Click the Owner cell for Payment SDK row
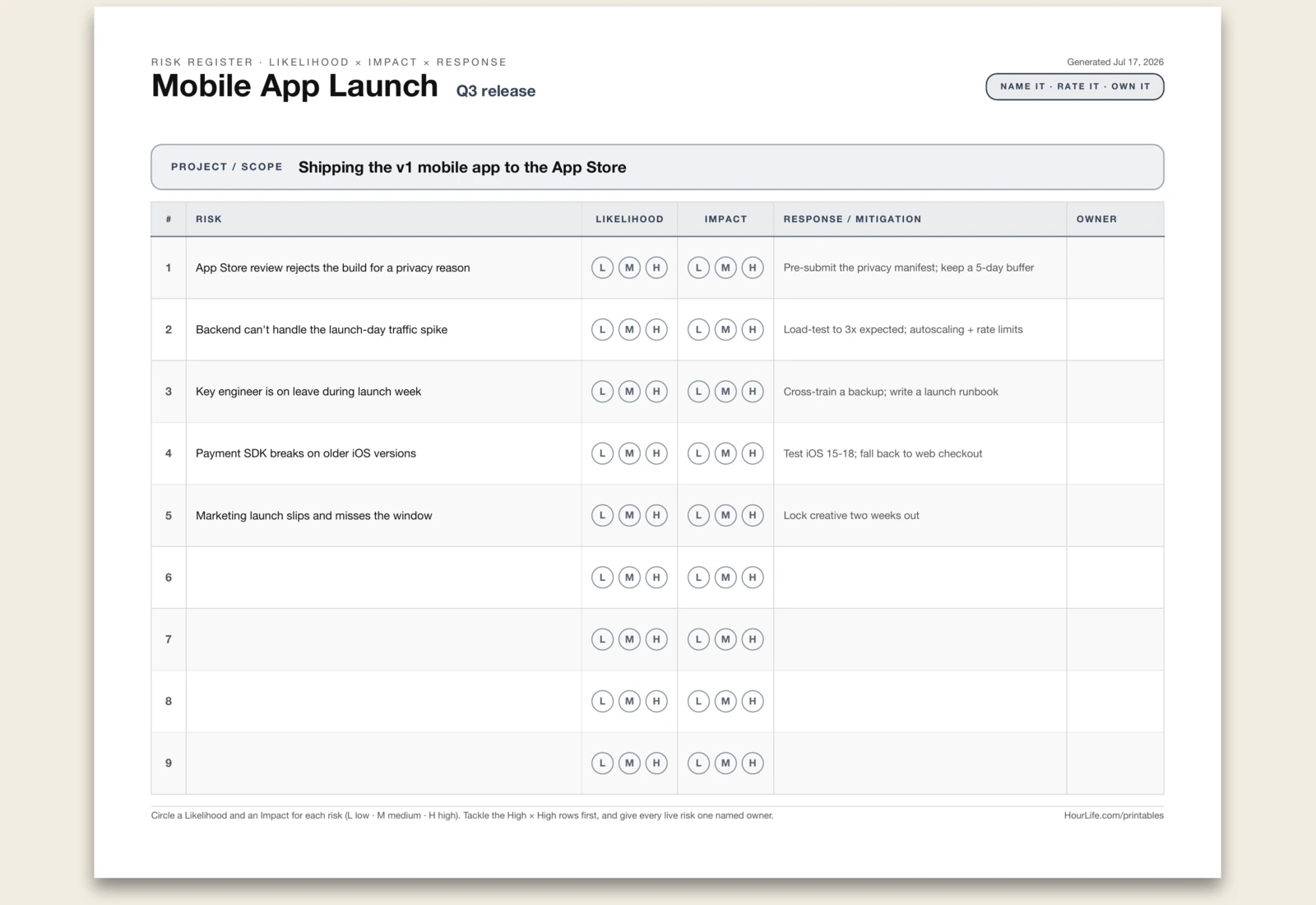1316x905 pixels. (1115, 453)
